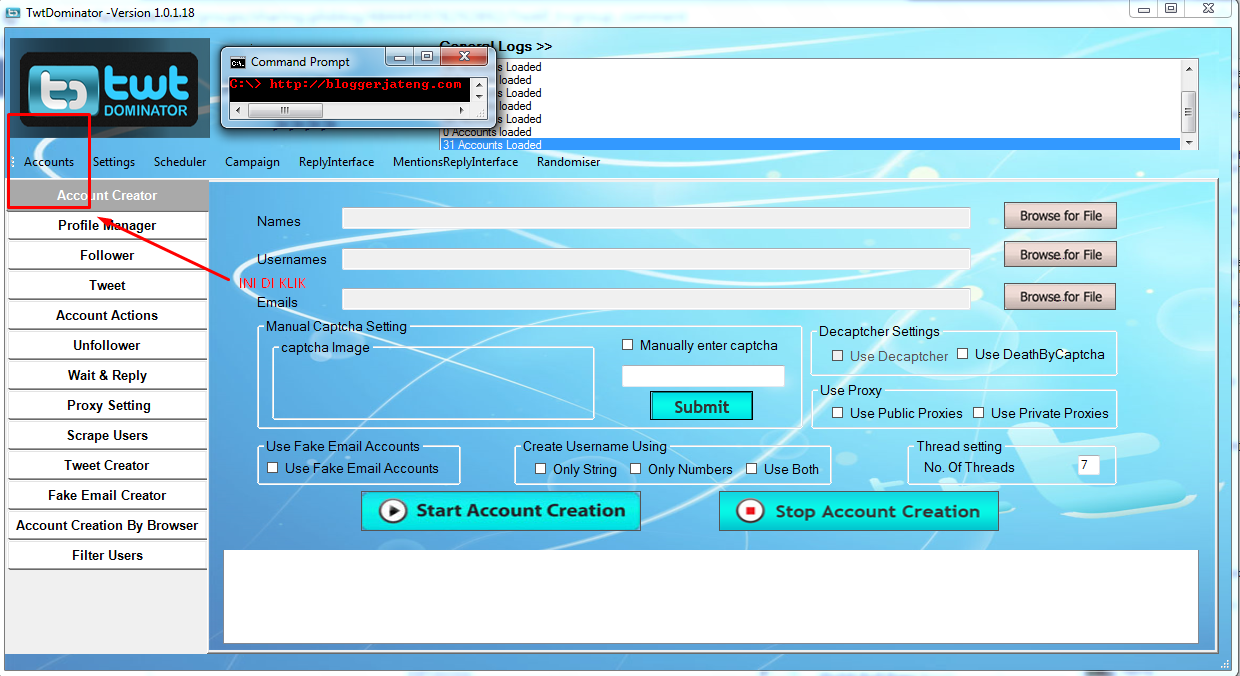Open Proxy Setting from the sidebar
The image size is (1240, 676).
point(107,405)
